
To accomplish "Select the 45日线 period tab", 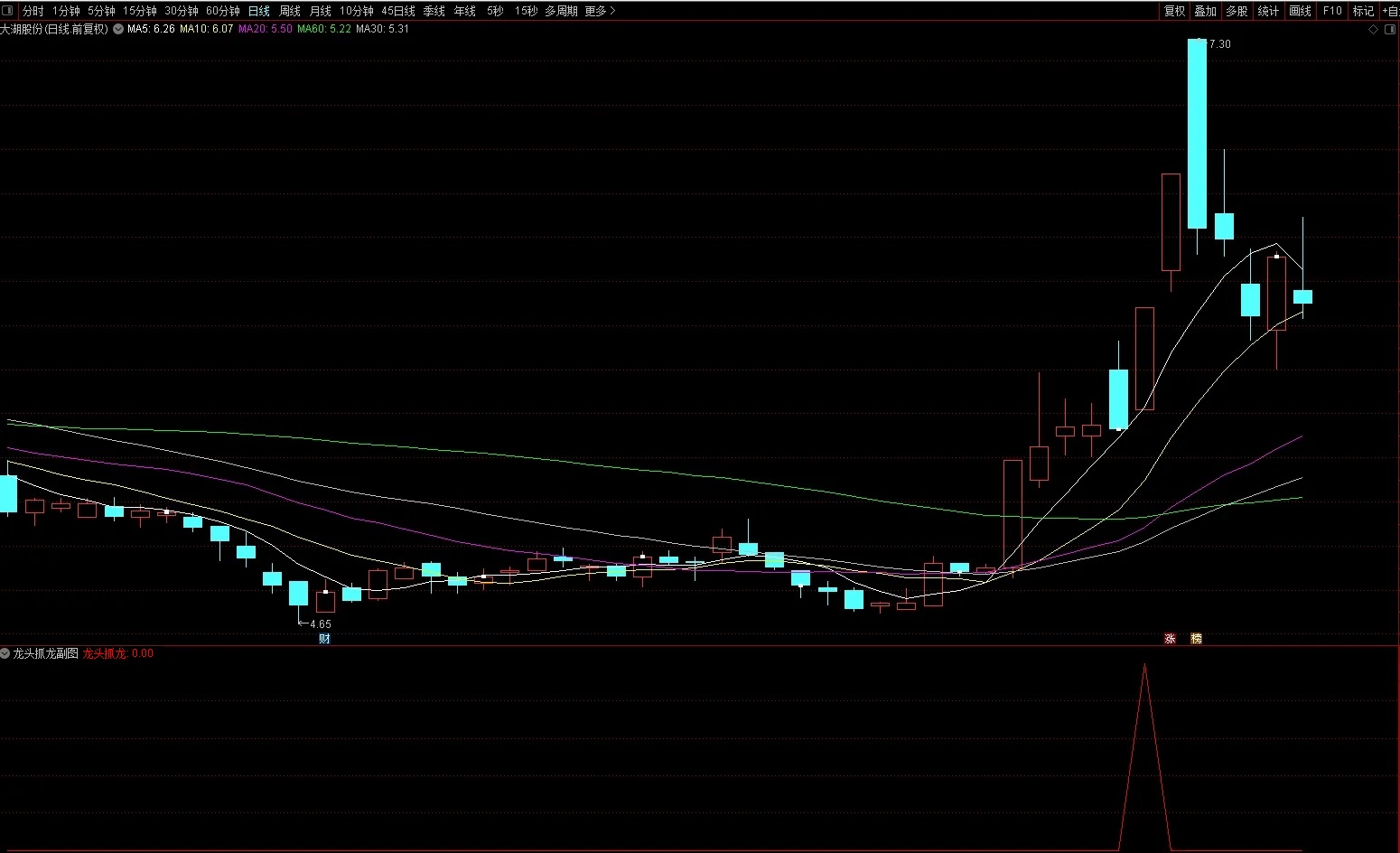I will 398,11.
